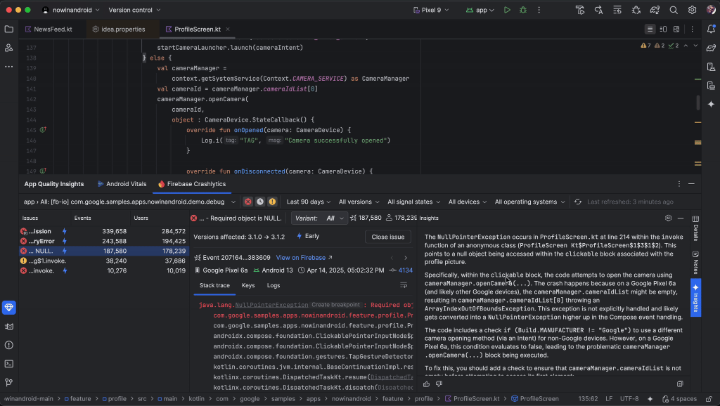This screenshot has height=406, width=720.
Task: Toggle fatal issues filter
Action: 248,202
